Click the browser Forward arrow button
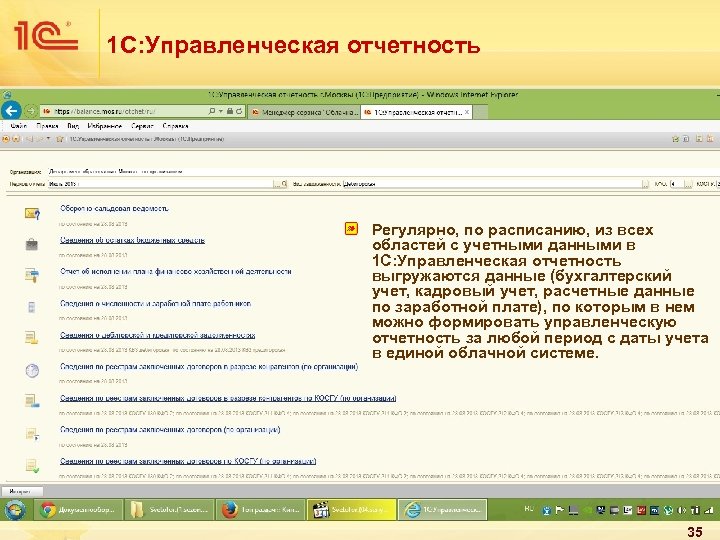 point(30,111)
